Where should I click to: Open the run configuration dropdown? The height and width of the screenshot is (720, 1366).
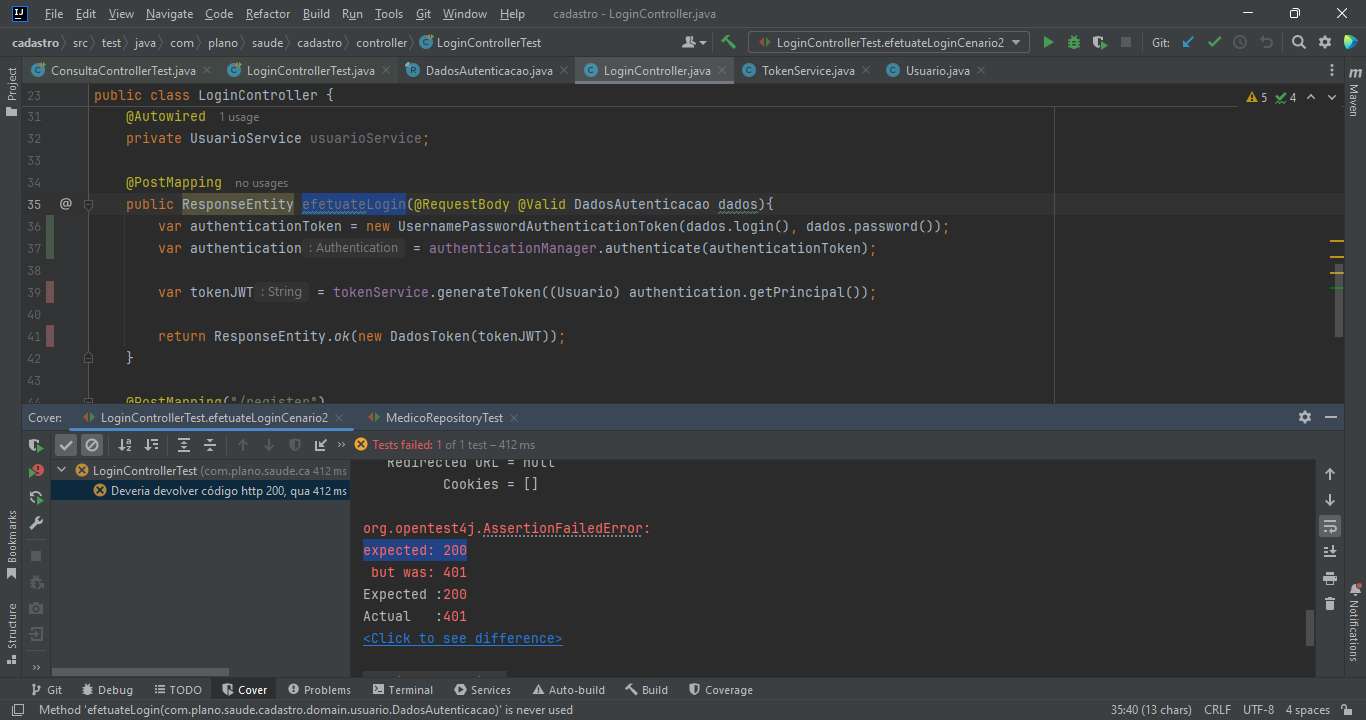tap(889, 43)
